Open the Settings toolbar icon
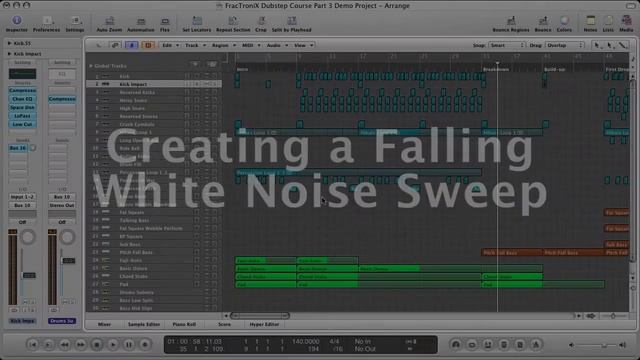 pyautogui.click(x=75, y=20)
